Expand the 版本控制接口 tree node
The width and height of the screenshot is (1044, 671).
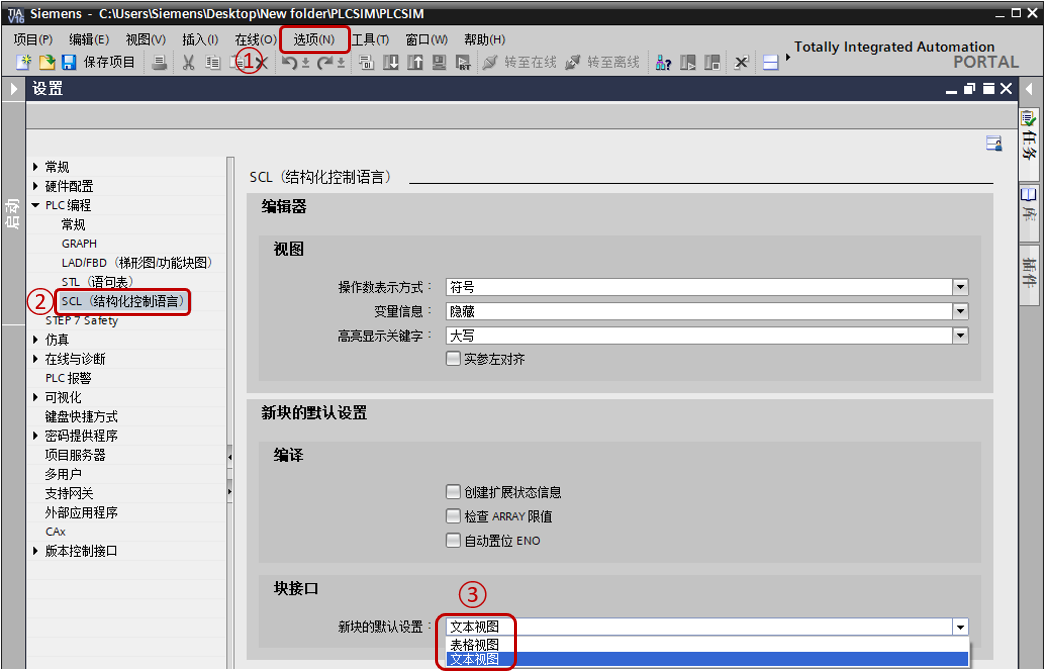[35, 551]
